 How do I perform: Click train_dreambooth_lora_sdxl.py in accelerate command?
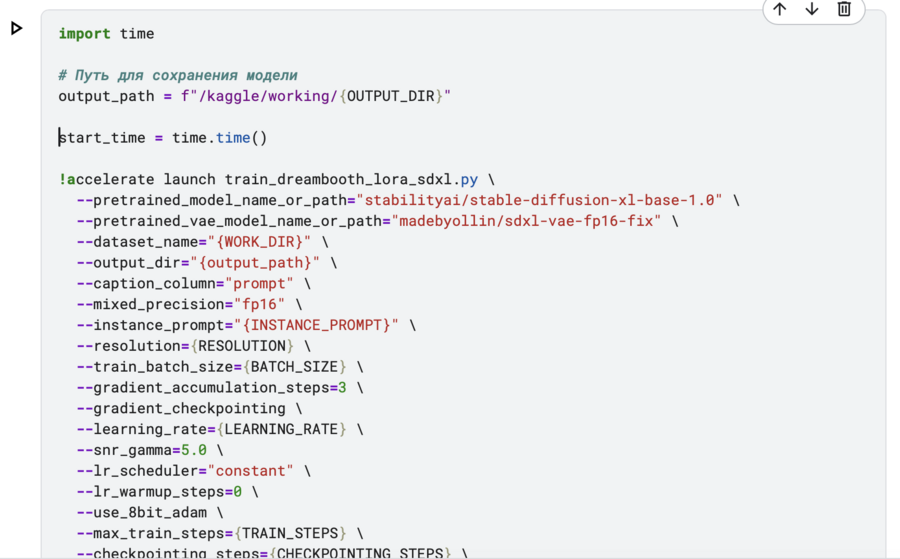[351, 179]
